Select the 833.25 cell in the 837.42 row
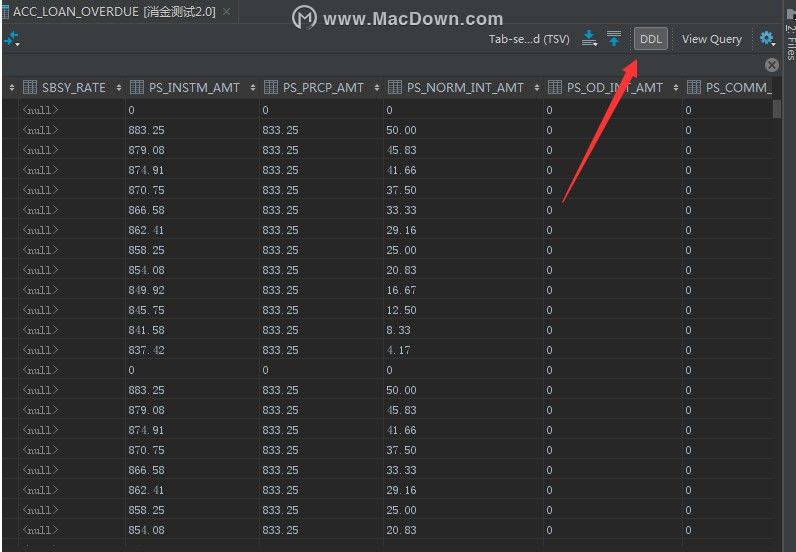The height and width of the screenshot is (552, 796). [x=321, y=350]
